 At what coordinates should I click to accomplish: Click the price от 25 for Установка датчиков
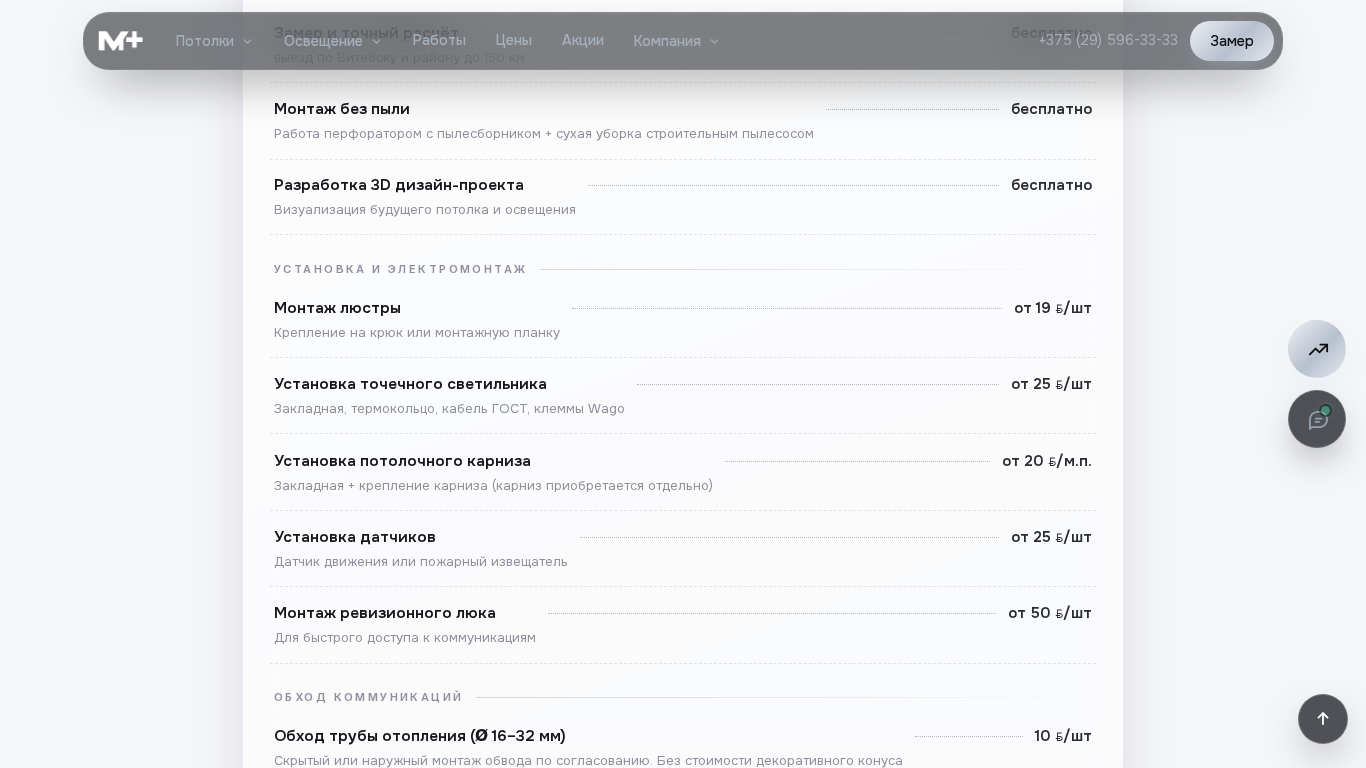[x=1051, y=537]
